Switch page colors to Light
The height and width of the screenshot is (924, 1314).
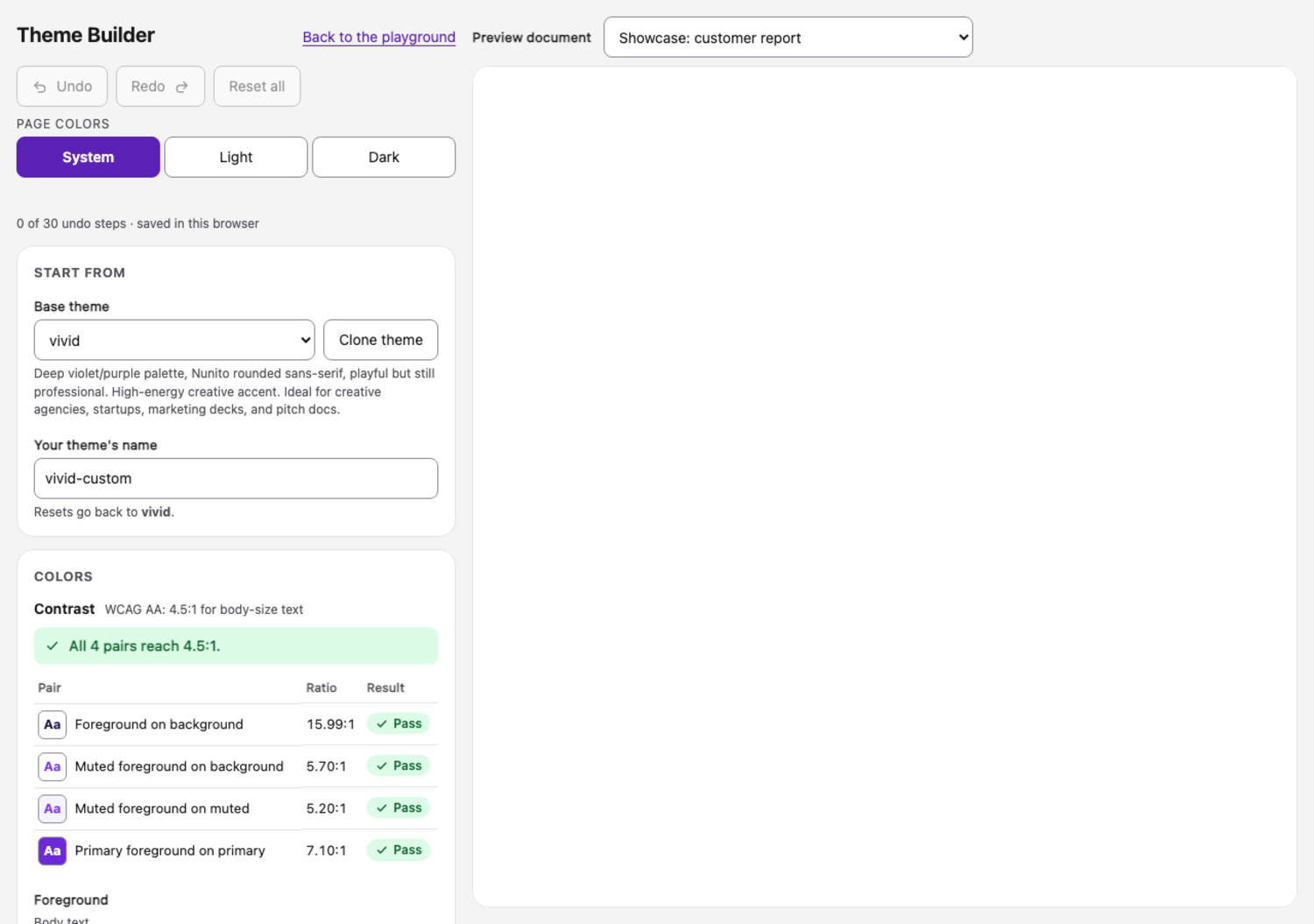(236, 158)
